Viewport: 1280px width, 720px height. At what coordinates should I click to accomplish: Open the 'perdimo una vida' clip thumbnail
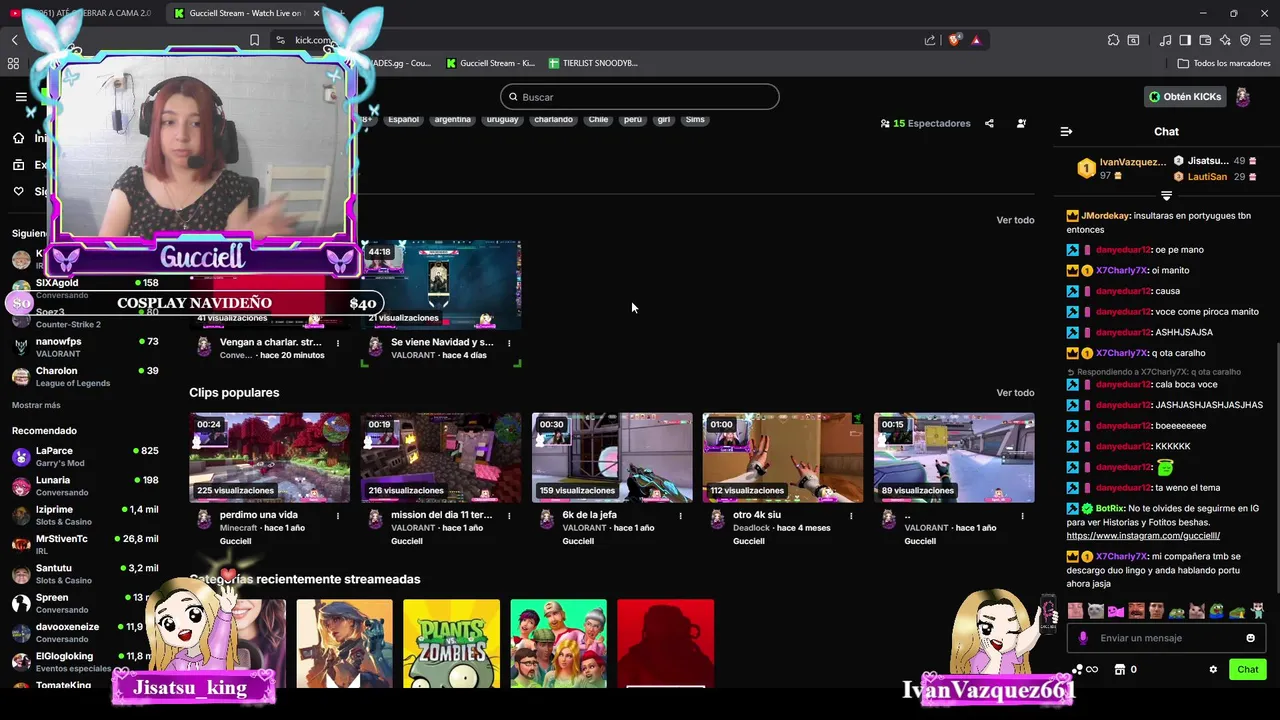coord(270,457)
